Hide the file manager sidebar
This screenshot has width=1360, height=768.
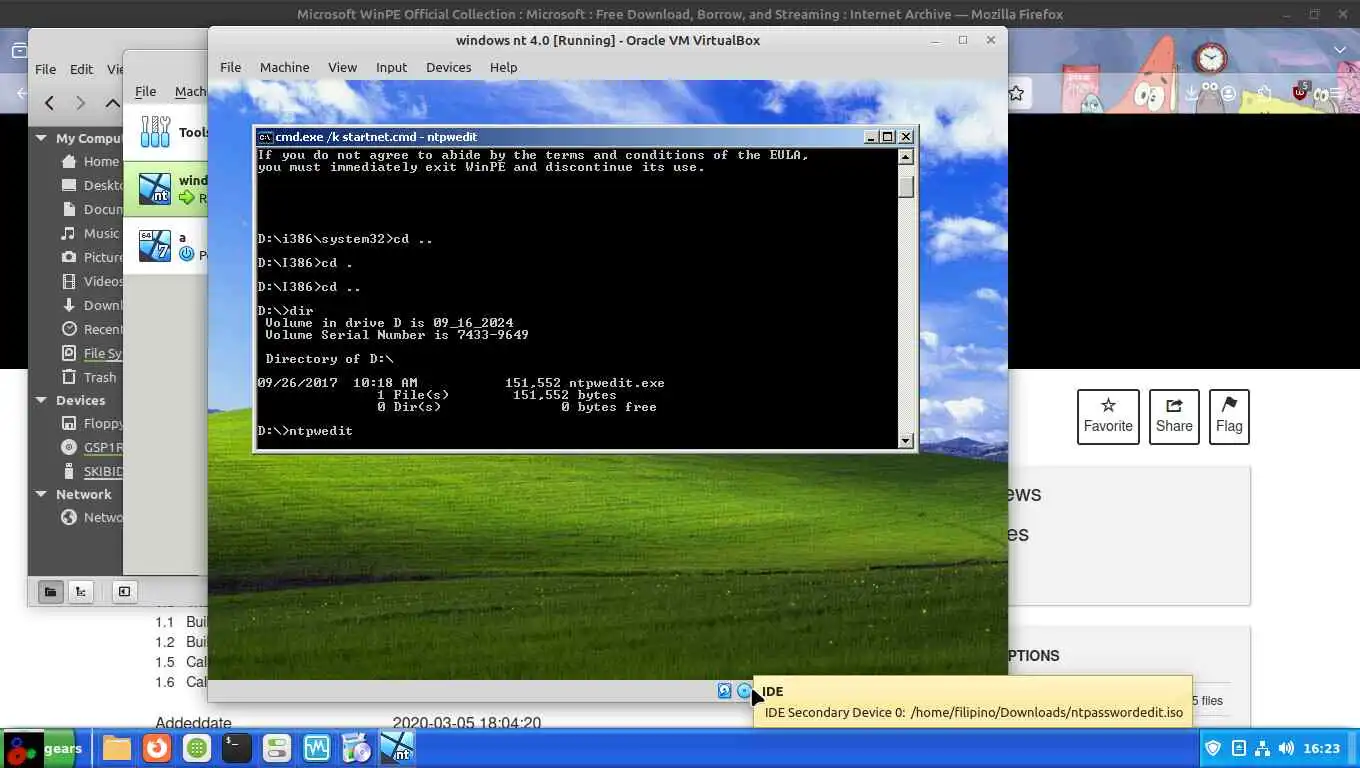coord(124,591)
